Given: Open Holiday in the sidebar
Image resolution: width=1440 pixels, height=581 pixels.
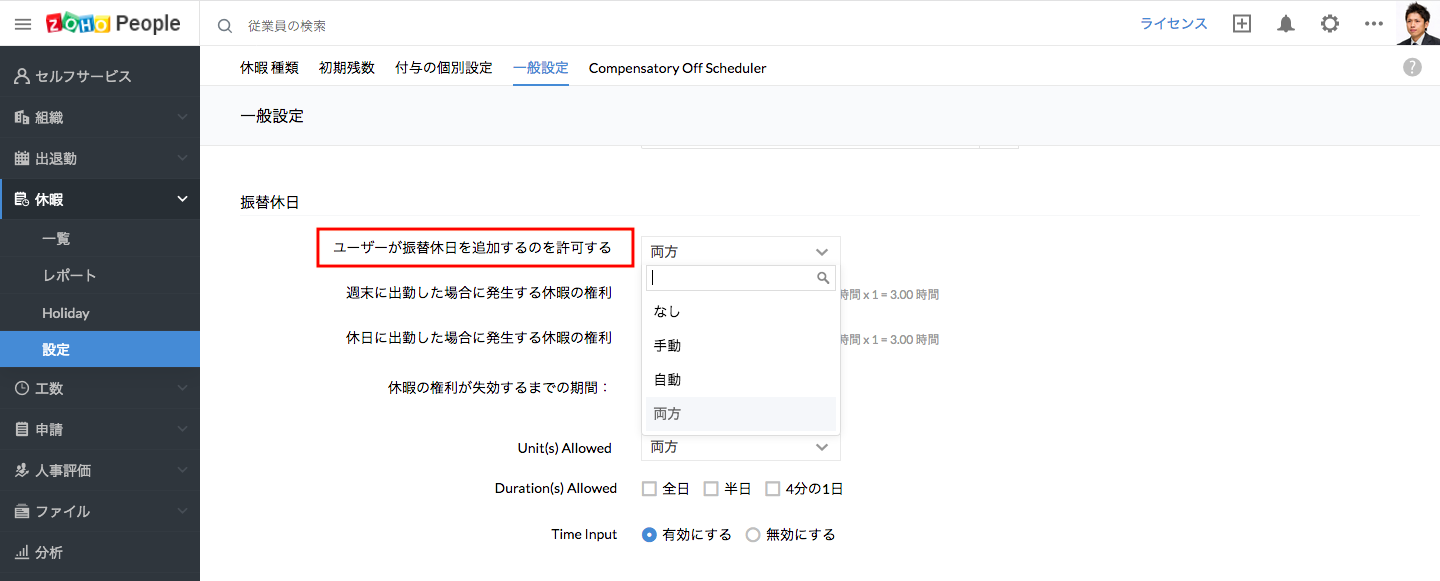Looking at the screenshot, I should click(x=66, y=313).
